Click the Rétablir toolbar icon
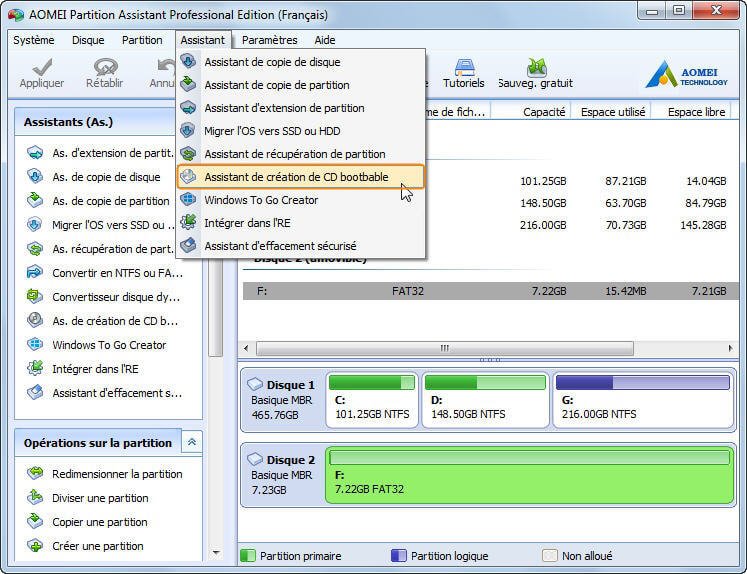747x574 pixels. 105,67
